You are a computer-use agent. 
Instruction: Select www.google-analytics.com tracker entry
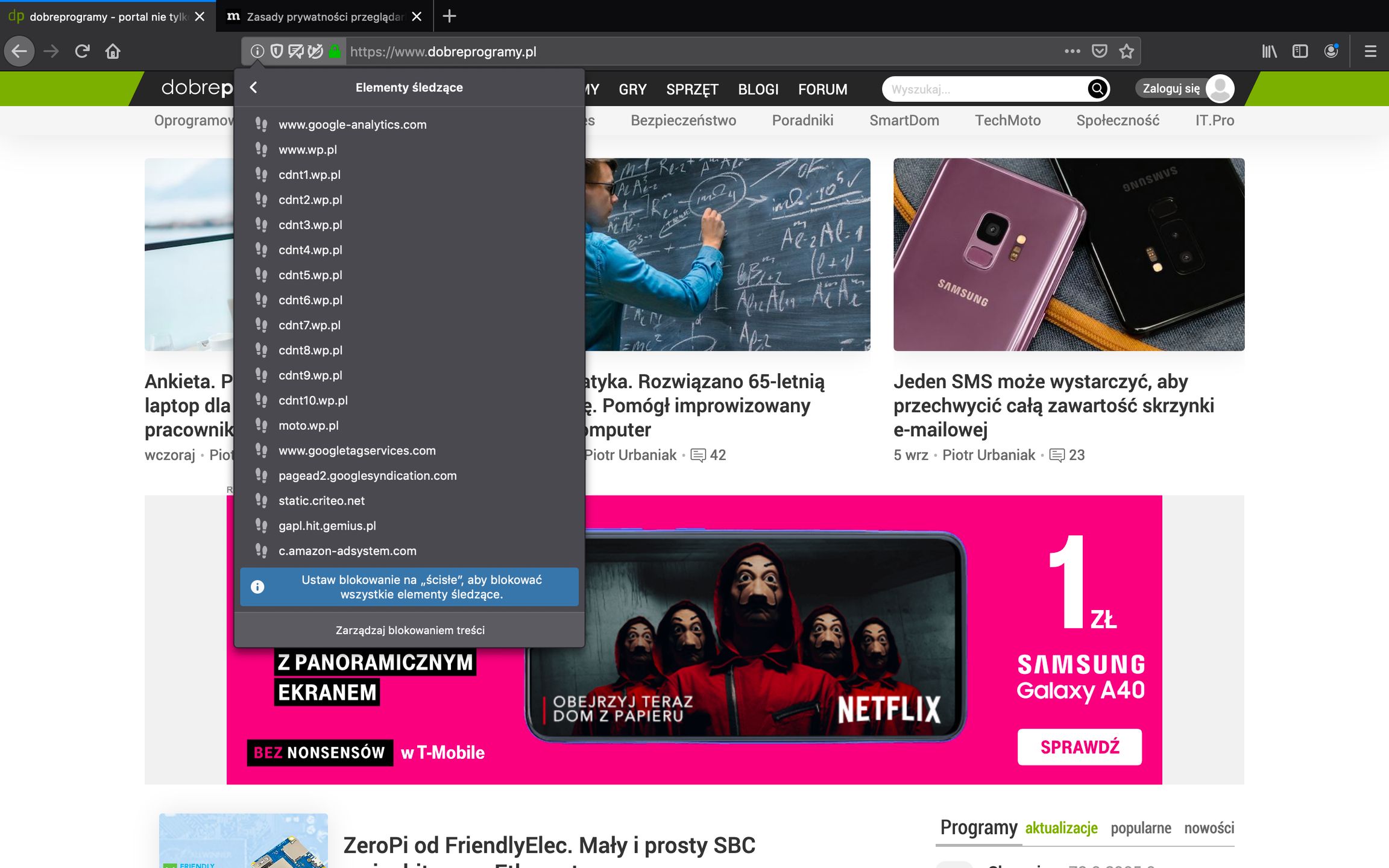point(352,125)
